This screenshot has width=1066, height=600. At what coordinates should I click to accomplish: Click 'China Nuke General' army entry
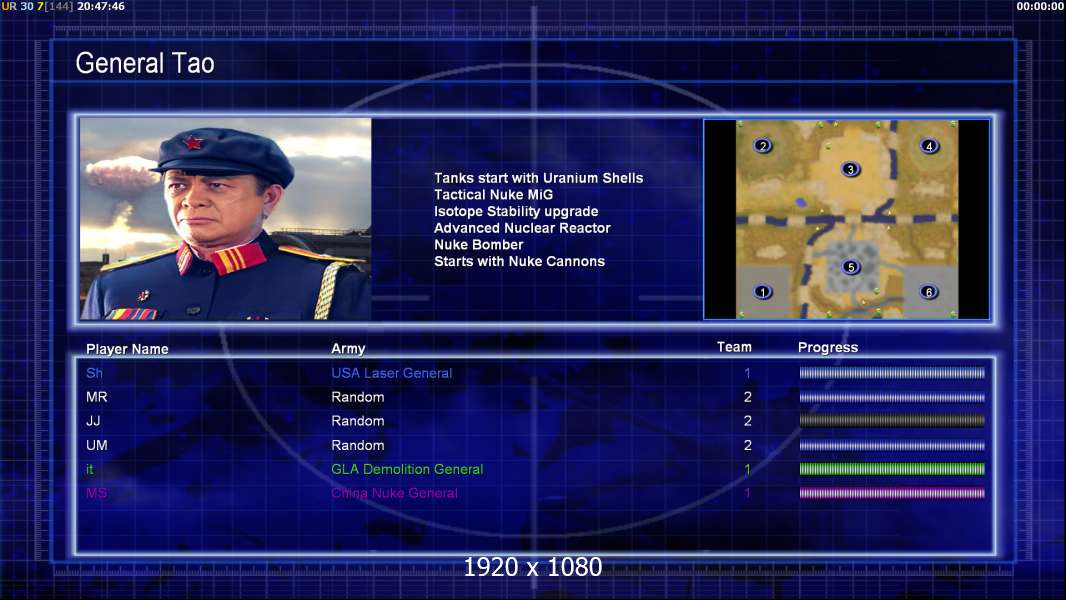tap(394, 493)
